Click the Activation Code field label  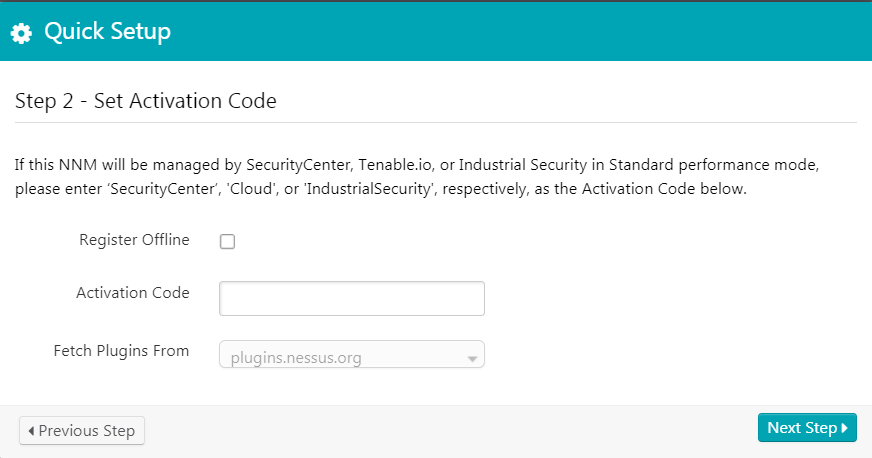click(132, 293)
